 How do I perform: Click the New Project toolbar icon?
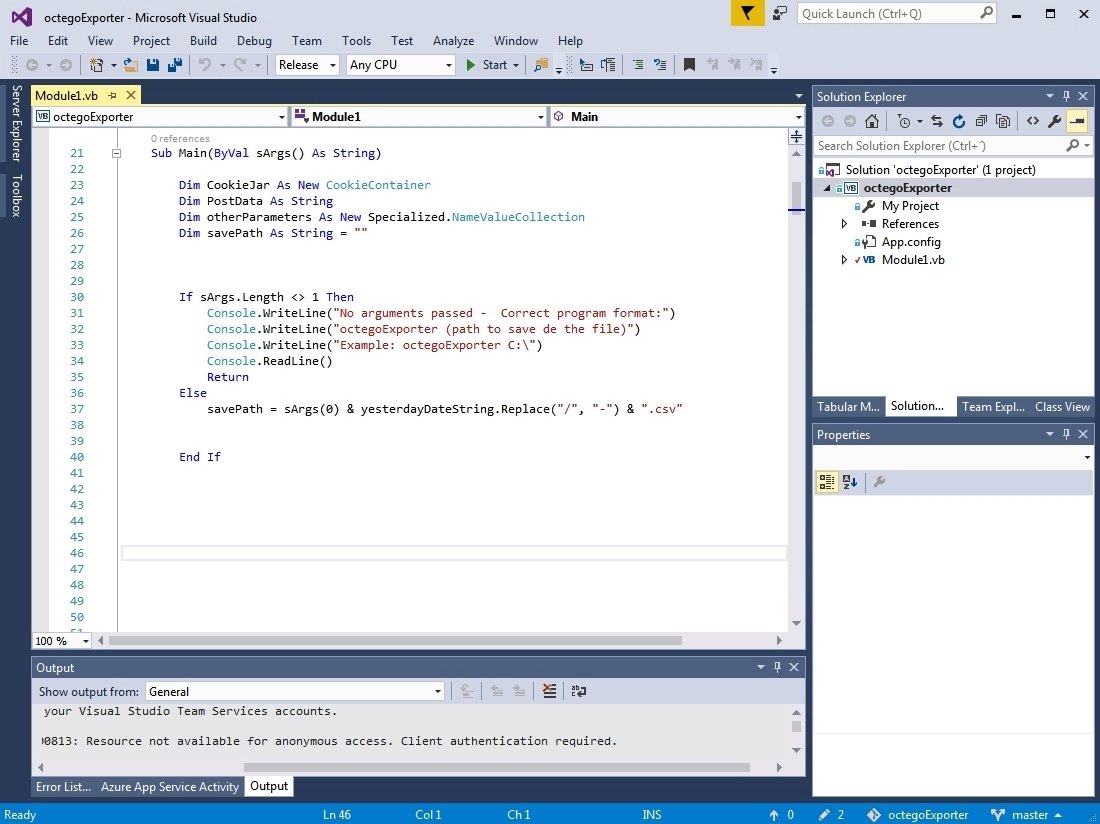(x=96, y=65)
